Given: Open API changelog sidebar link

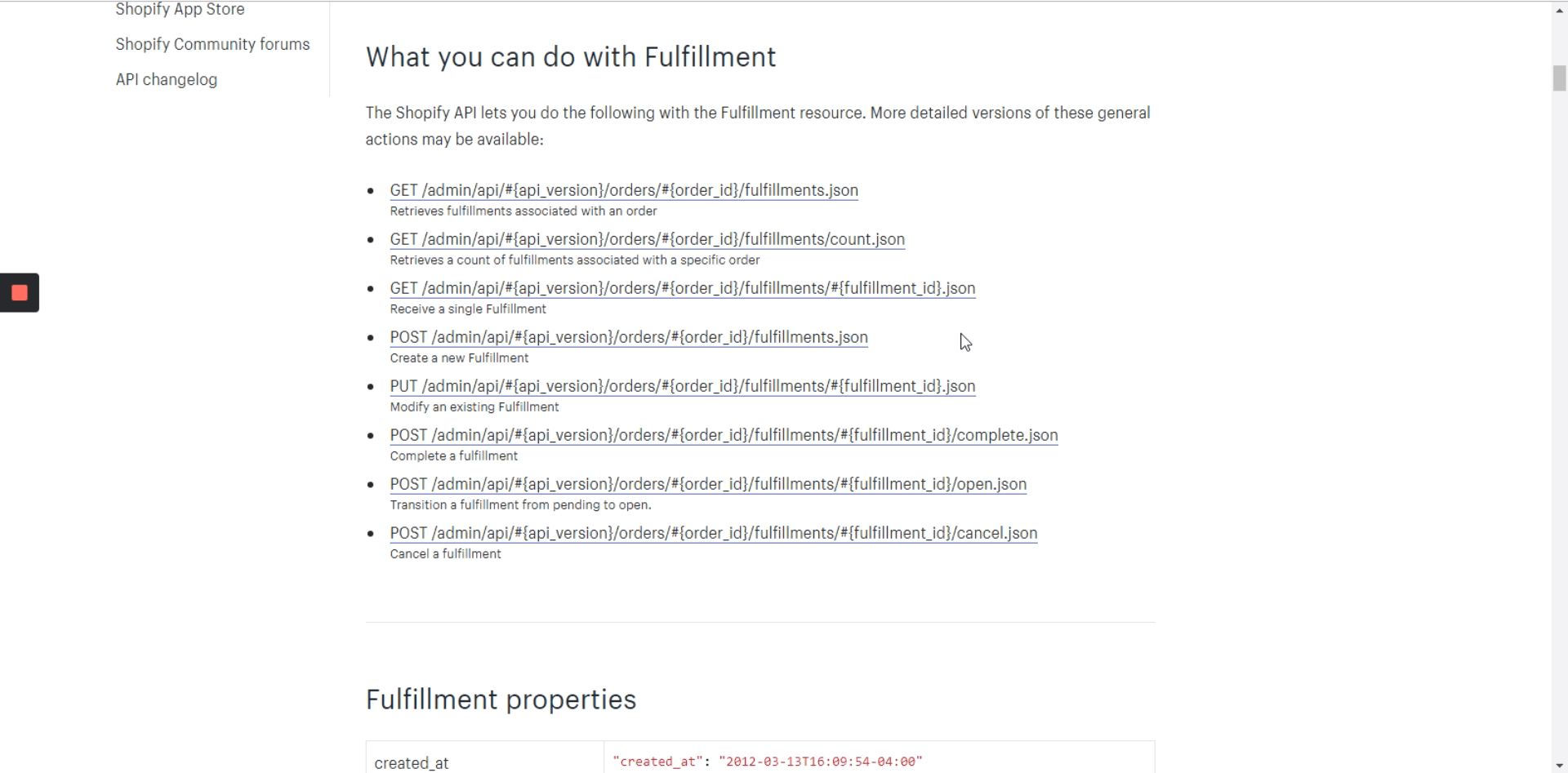Looking at the screenshot, I should [167, 79].
